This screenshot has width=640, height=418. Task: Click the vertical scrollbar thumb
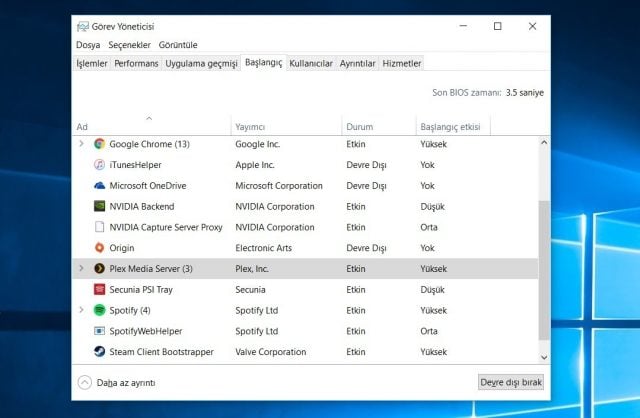tap(544, 270)
